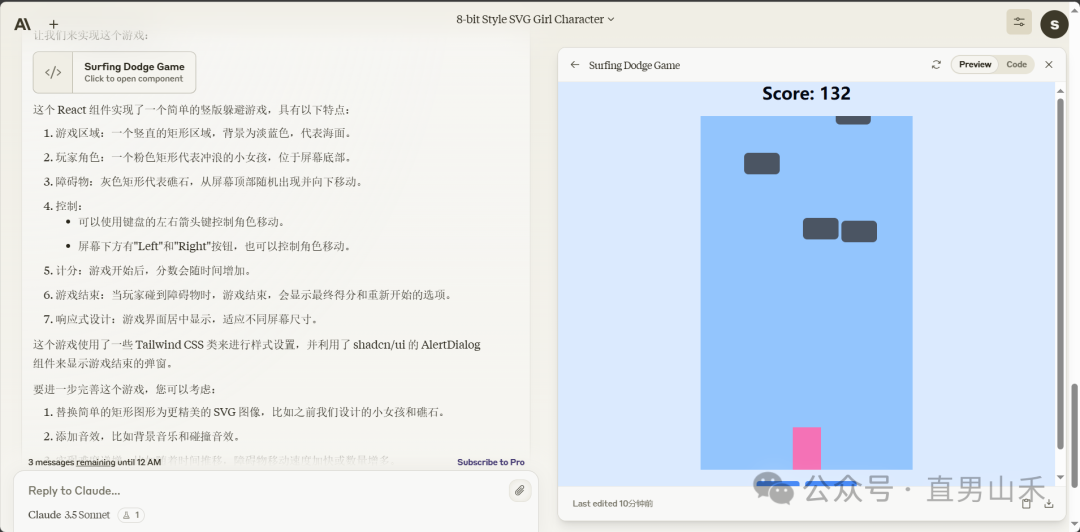Open the Surfing Dodge Game component card
Image resolution: width=1080 pixels, height=532 pixels.
click(x=115, y=72)
